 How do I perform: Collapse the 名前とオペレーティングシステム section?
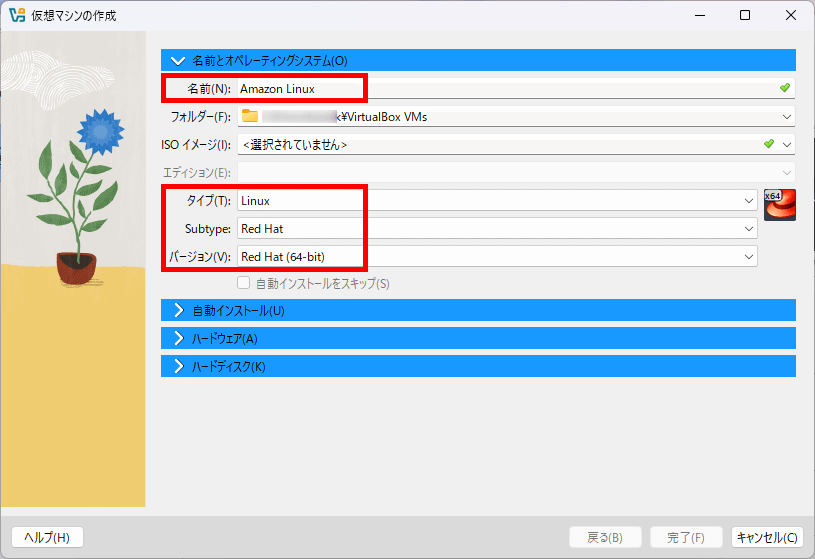click(478, 60)
